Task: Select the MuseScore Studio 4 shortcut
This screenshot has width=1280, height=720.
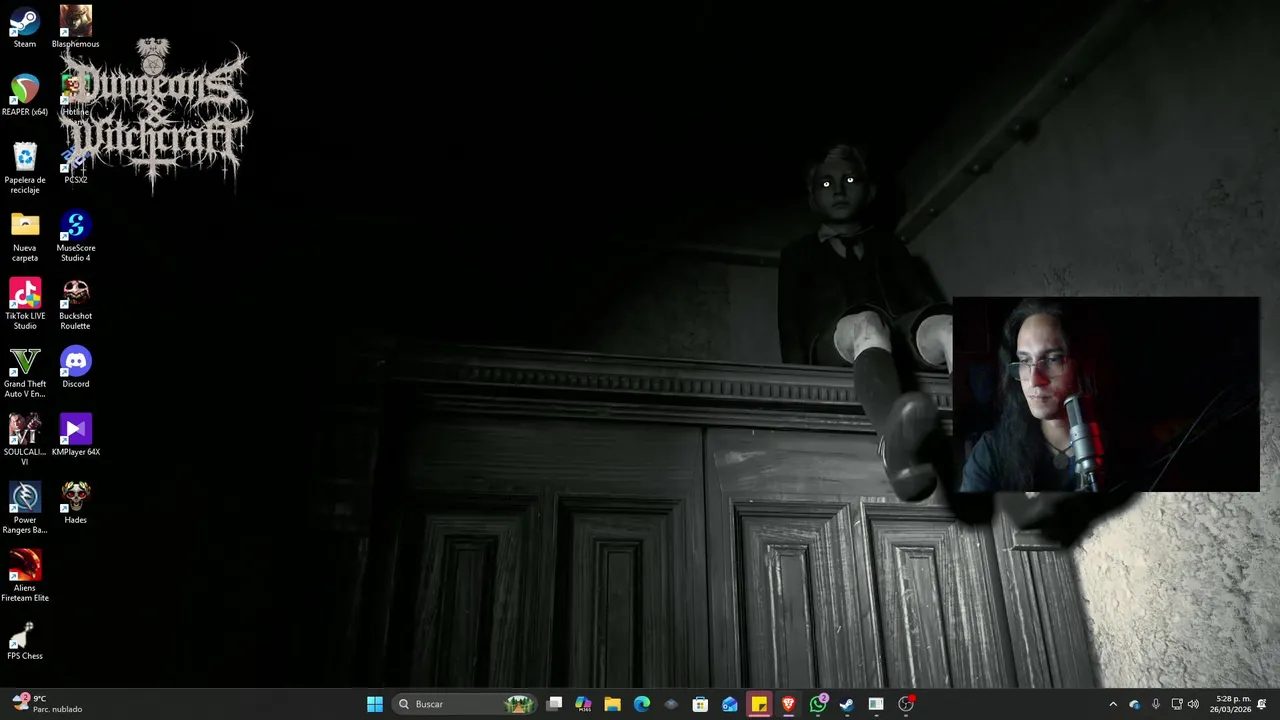Action: pyautogui.click(x=75, y=236)
